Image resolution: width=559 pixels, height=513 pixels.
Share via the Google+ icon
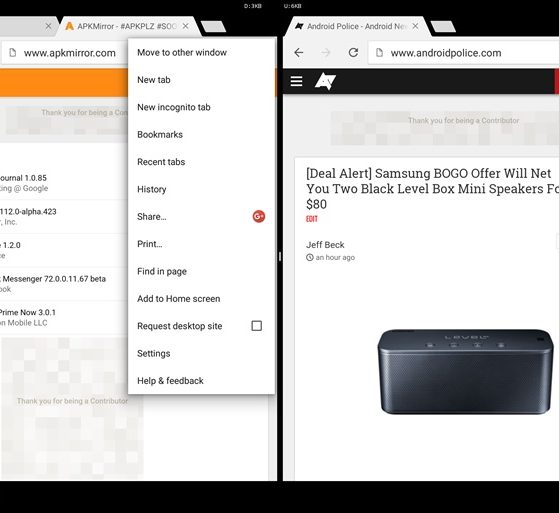coord(259,216)
